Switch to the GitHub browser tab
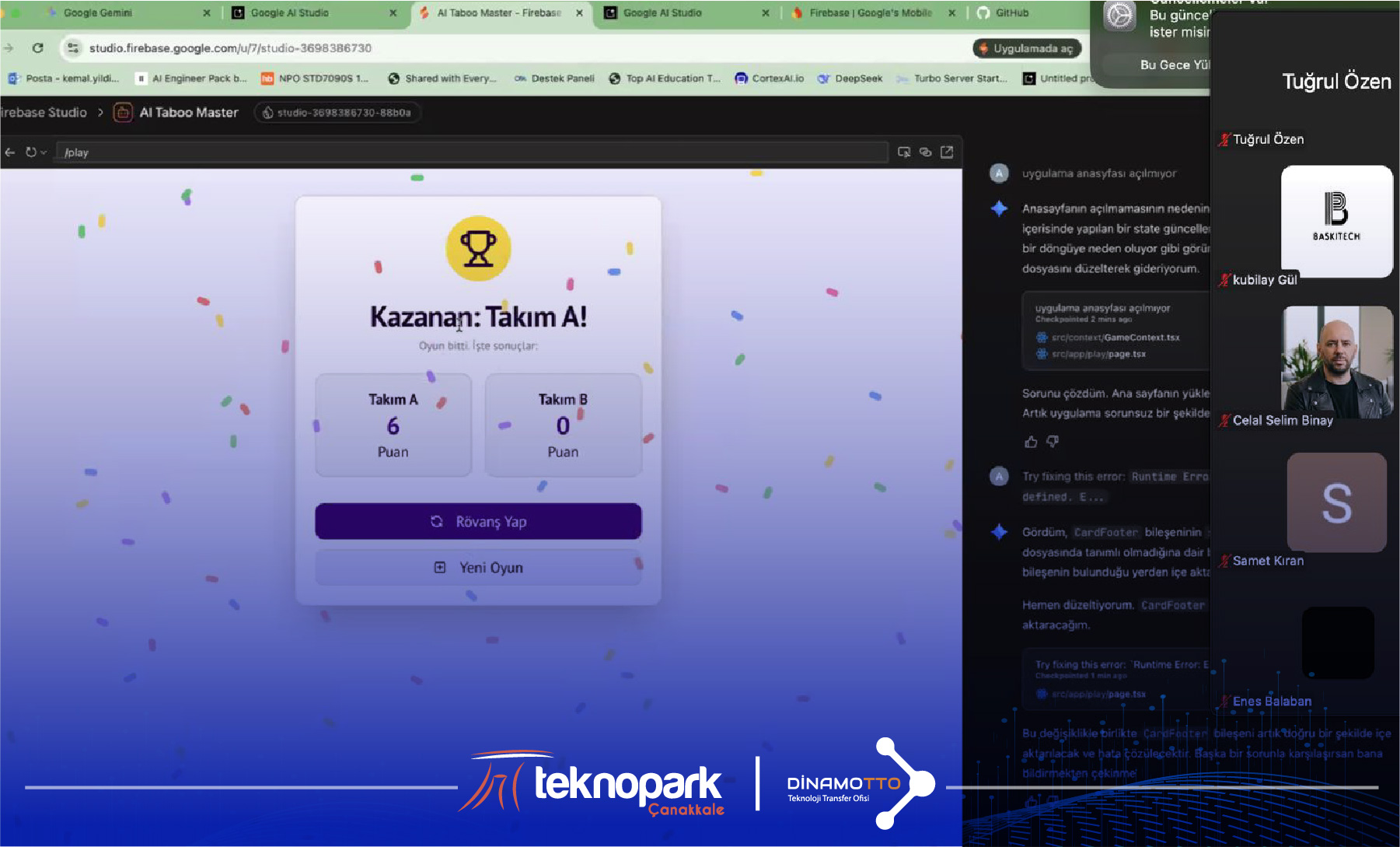The height and width of the screenshot is (847, 1400). pyautogui.click(x=1011, y=13)
